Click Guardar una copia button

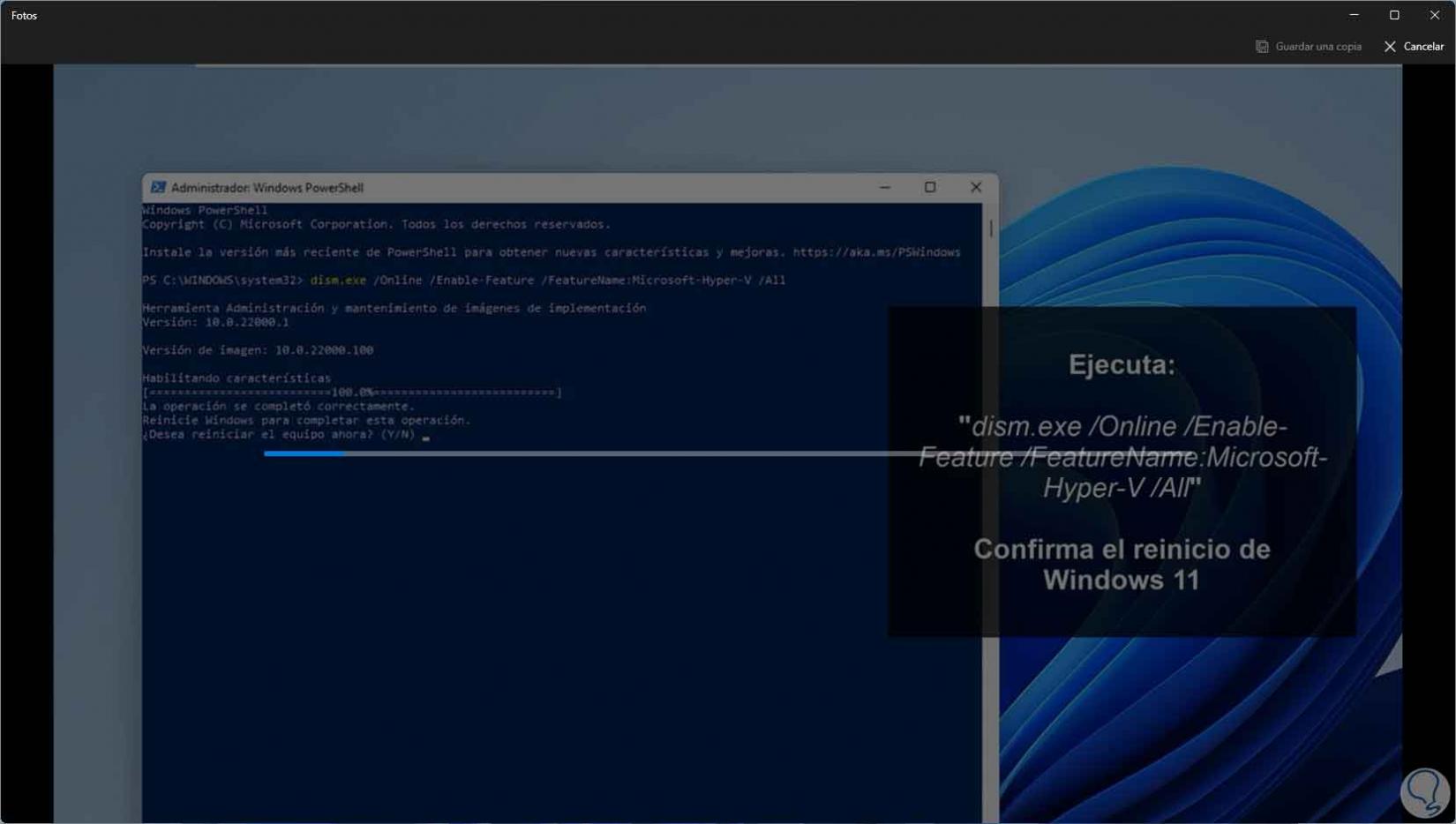click(x=1309, y=46)
